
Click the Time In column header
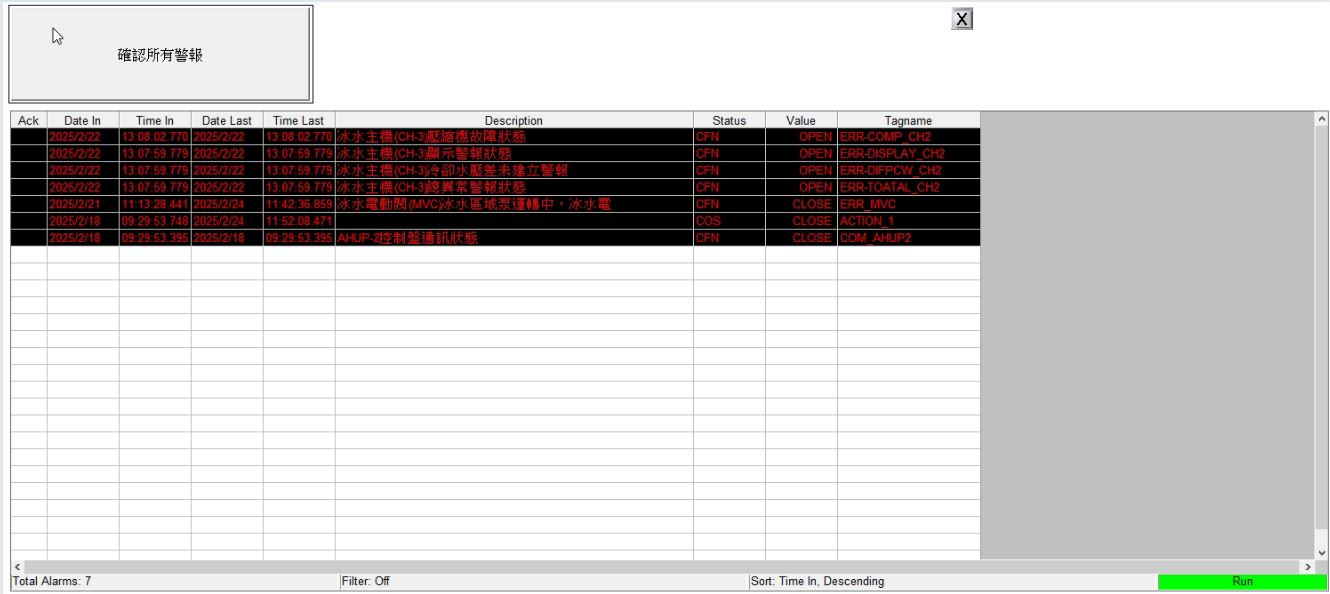(155, 121)
